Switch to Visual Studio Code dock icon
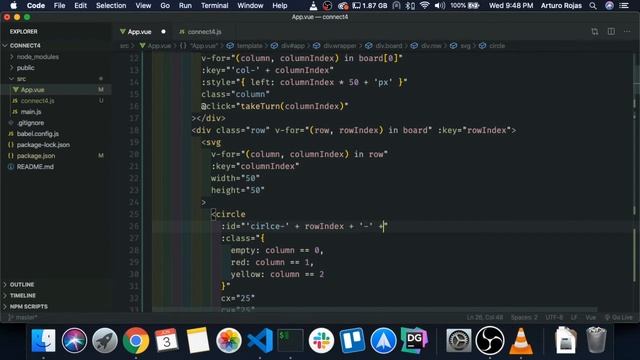This screenshot has height=360, width=640. click(260, 340)
